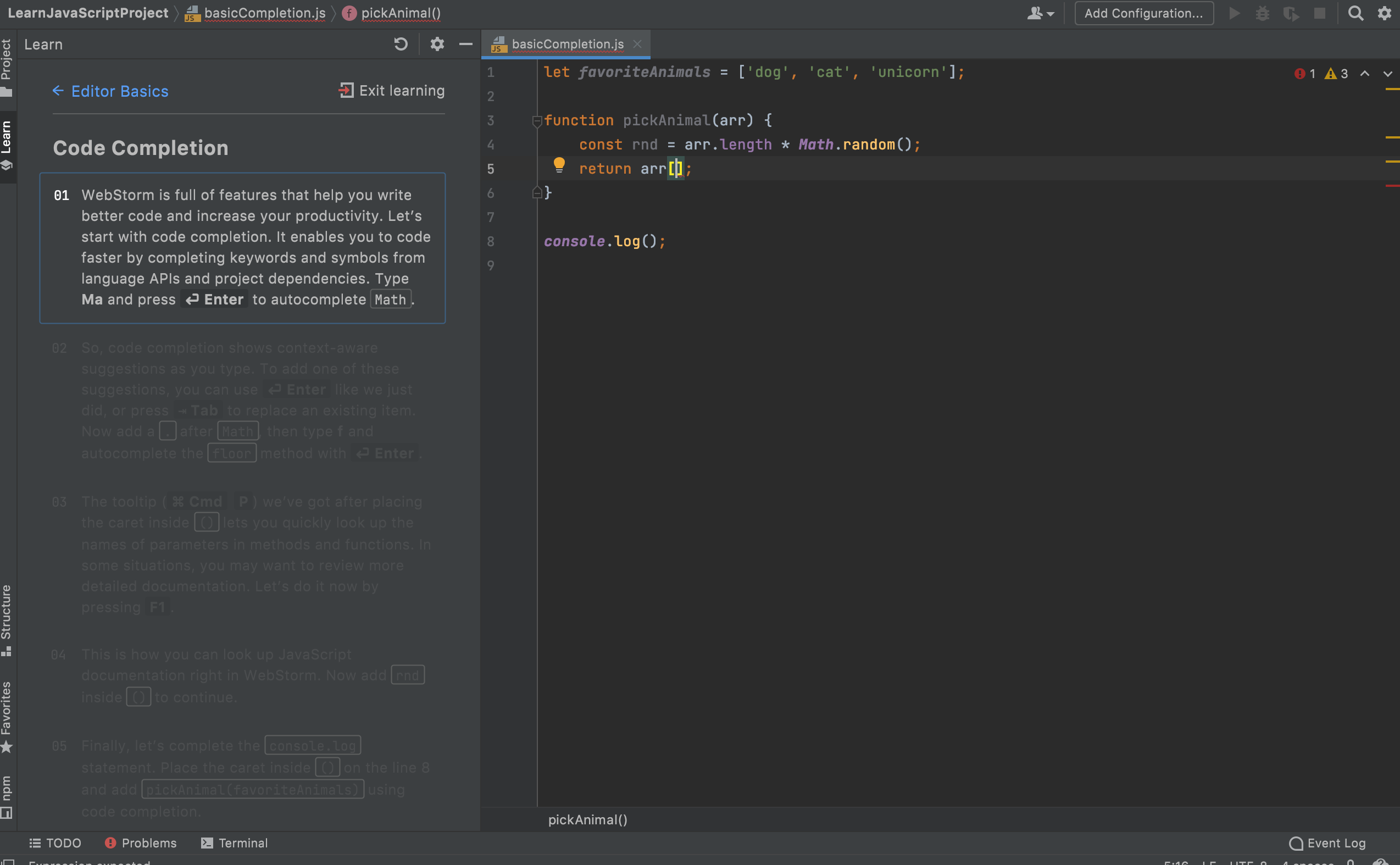Screen dimensions: 1400x865
Task: Click the Run play icon in toolbar
Action: [x=1234, y=13]
